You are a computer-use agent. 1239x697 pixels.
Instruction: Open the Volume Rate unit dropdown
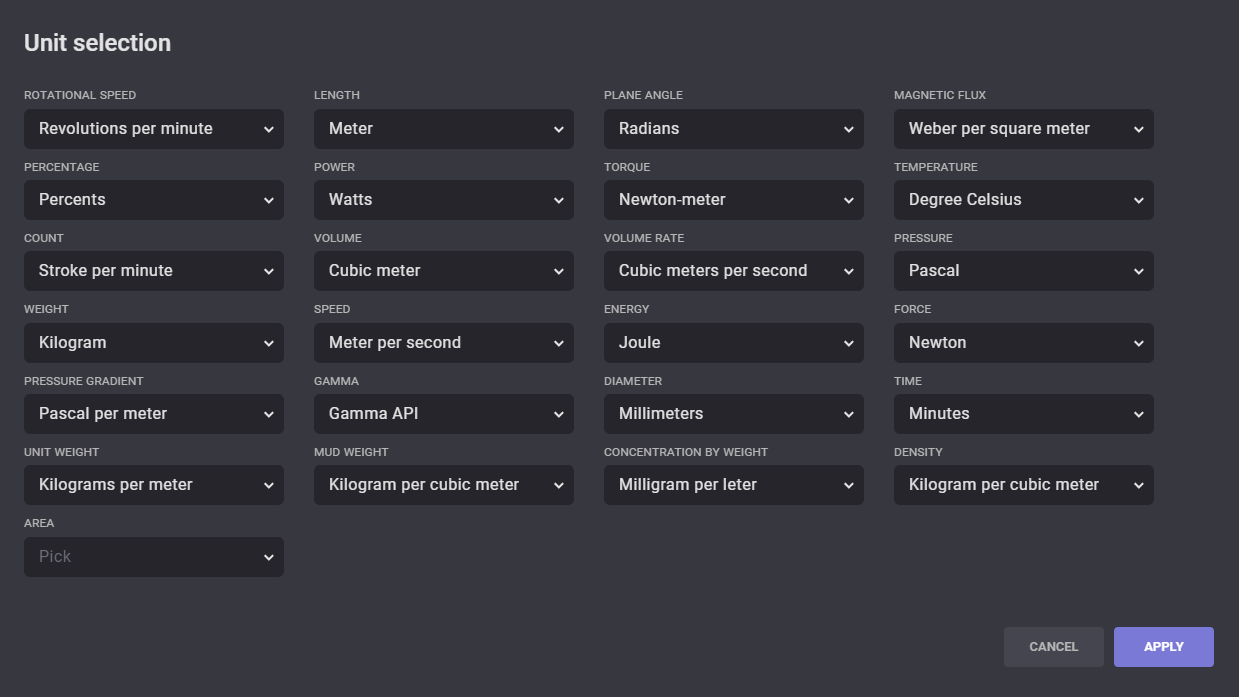pyautogui.click(x=733, y=271)
